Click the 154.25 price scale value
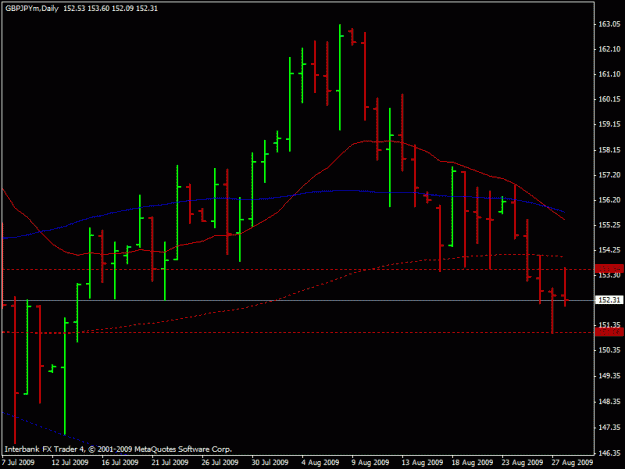 [609, 250]
